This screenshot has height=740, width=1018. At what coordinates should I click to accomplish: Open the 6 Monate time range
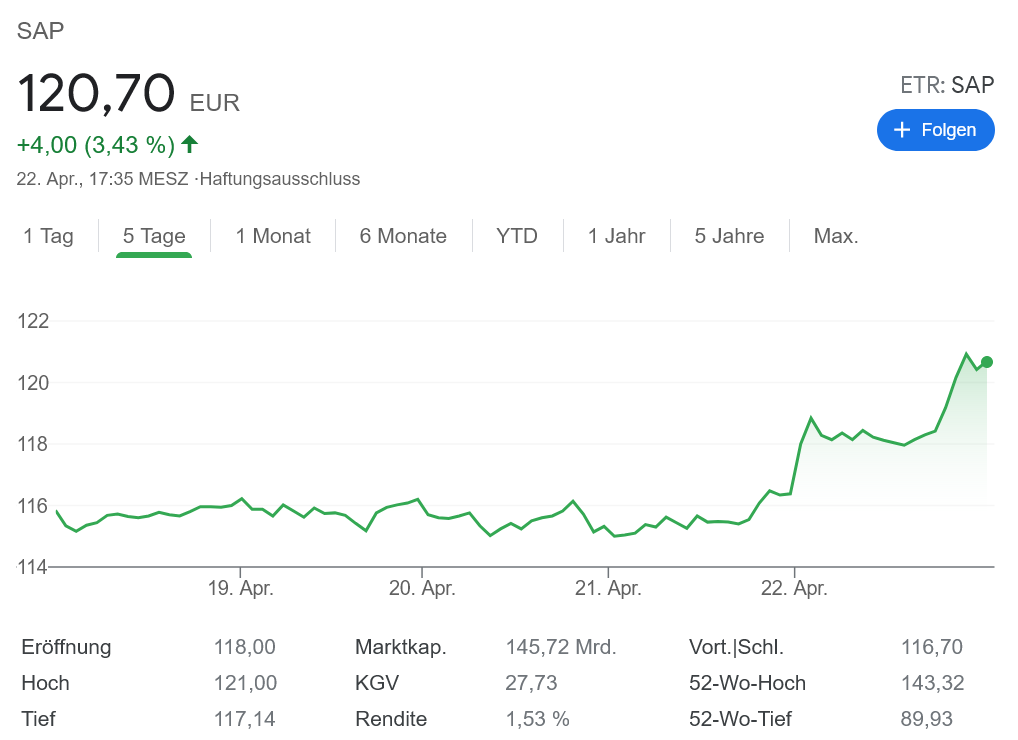click(403, 236)
